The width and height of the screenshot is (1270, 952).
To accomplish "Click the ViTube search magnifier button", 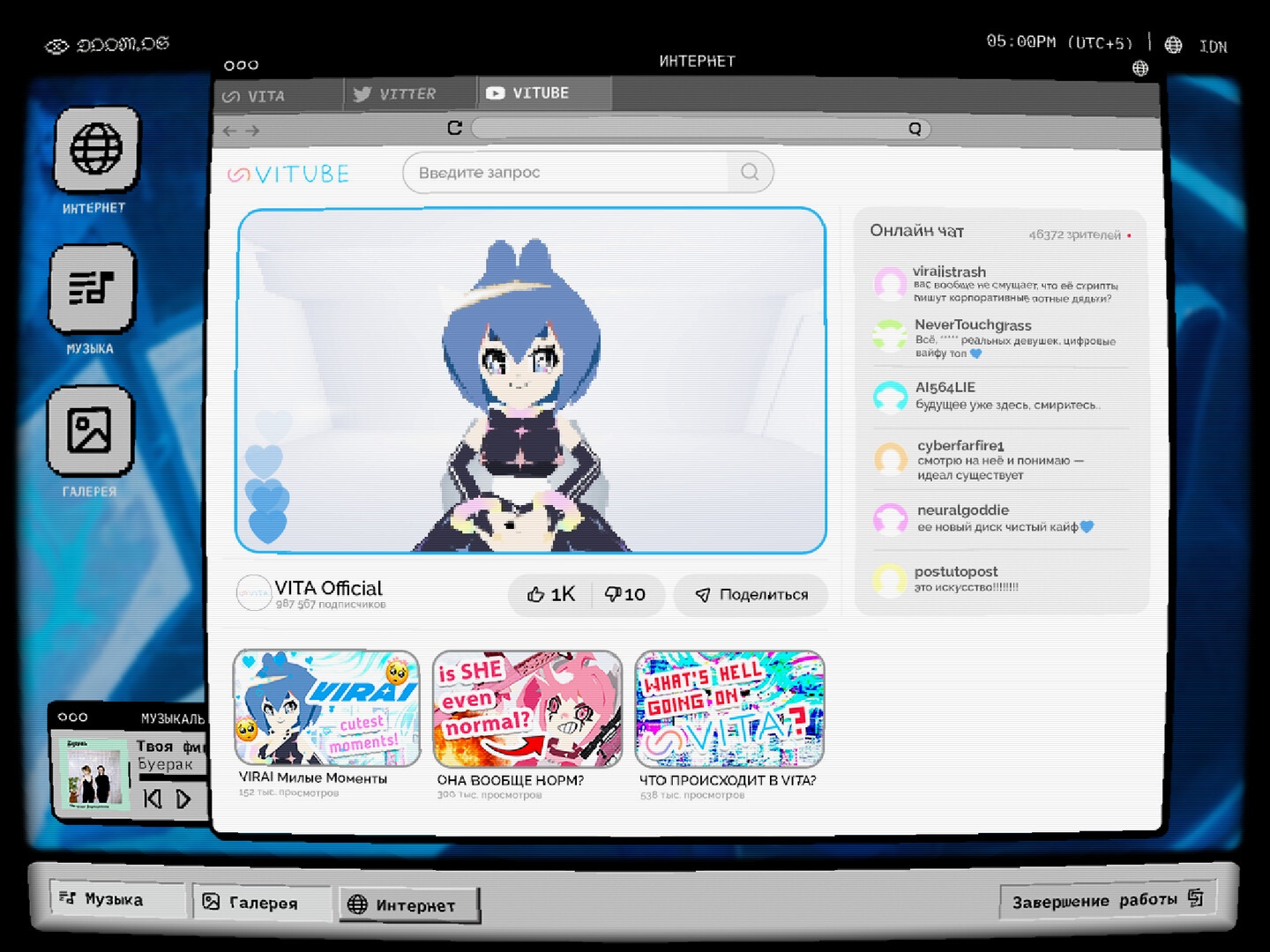I will (750, 172).
